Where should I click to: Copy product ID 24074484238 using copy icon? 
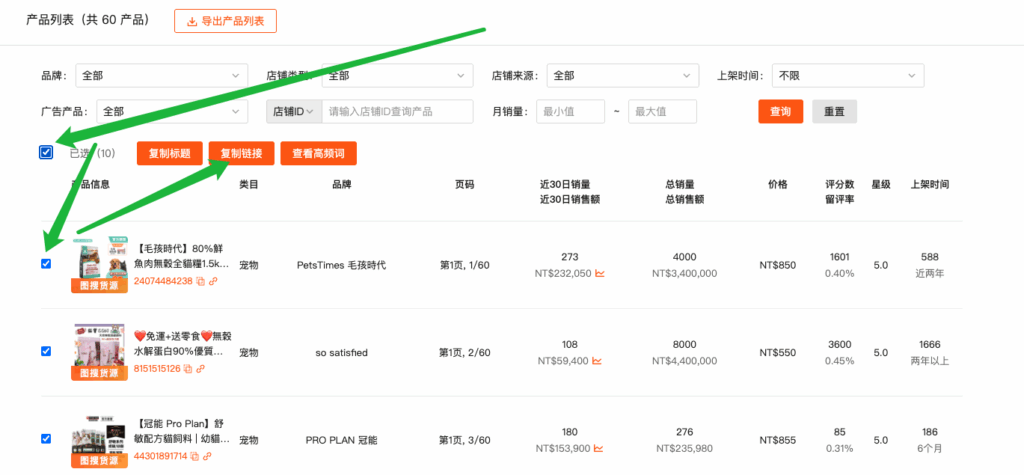pyautogui.click(x=200, y=282)
